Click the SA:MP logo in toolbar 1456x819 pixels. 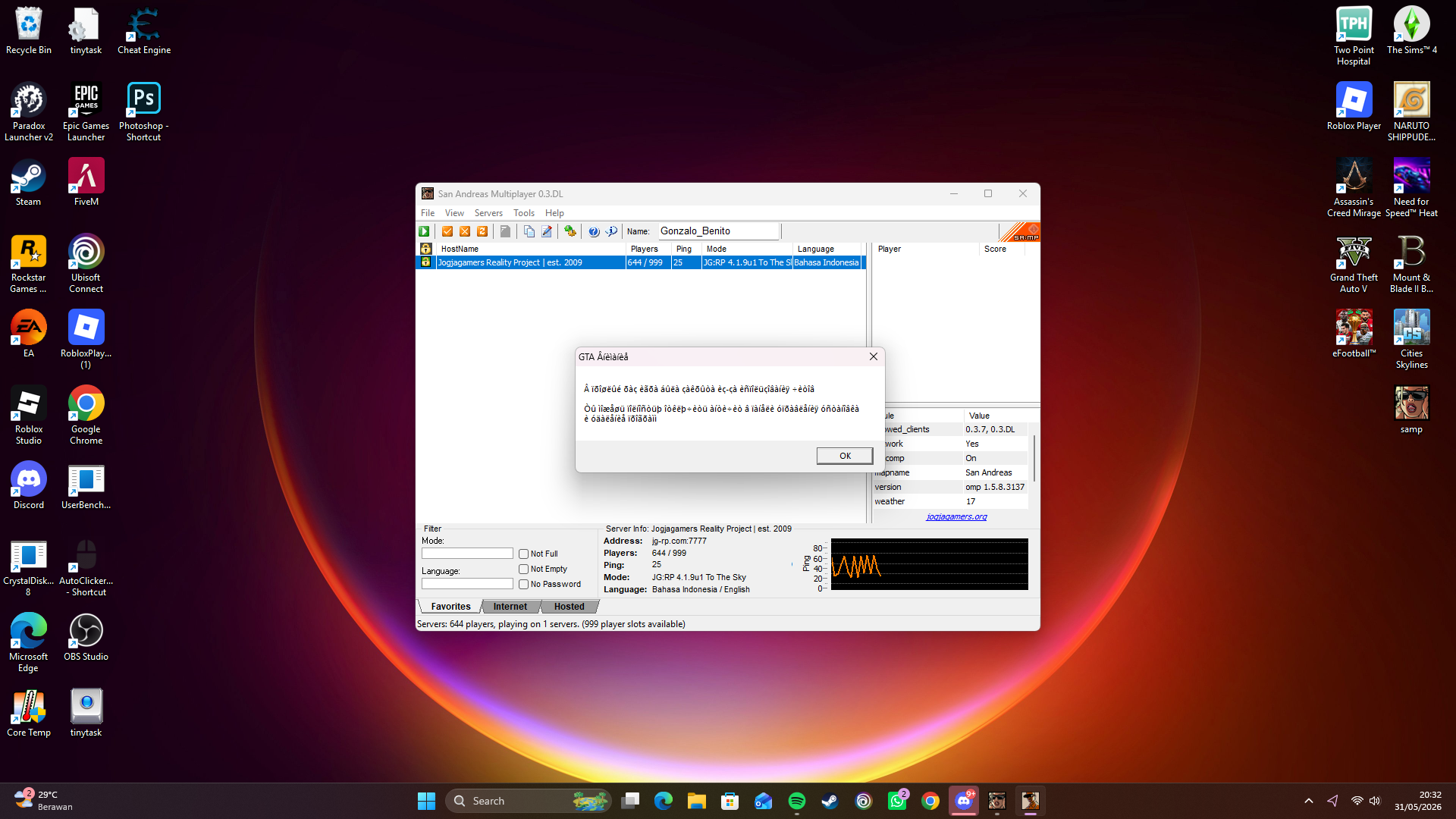pyautogui.click(x=1020, y=232)
